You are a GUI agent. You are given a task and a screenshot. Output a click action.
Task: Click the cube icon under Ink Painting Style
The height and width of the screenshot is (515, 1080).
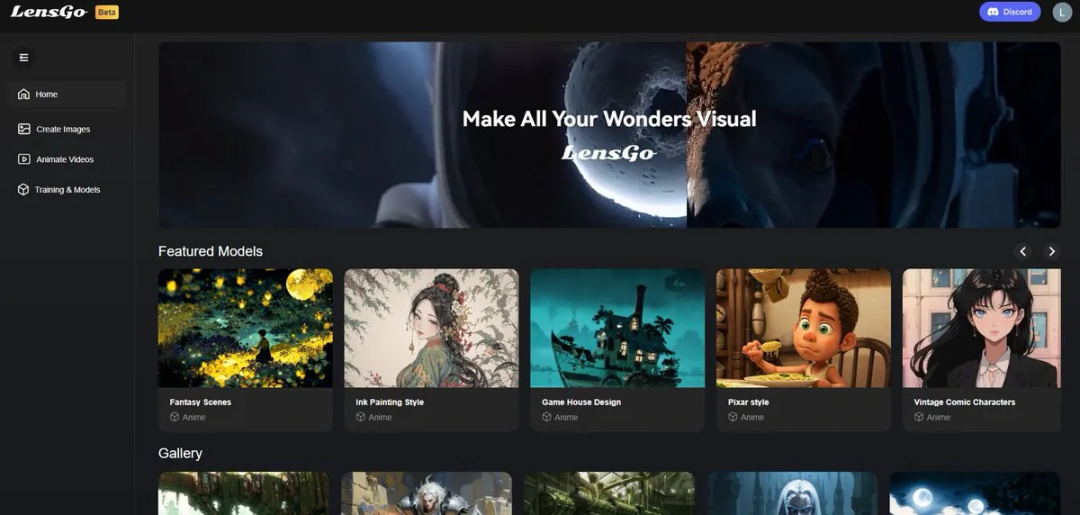pyautogui.click(x=360, y=417)
